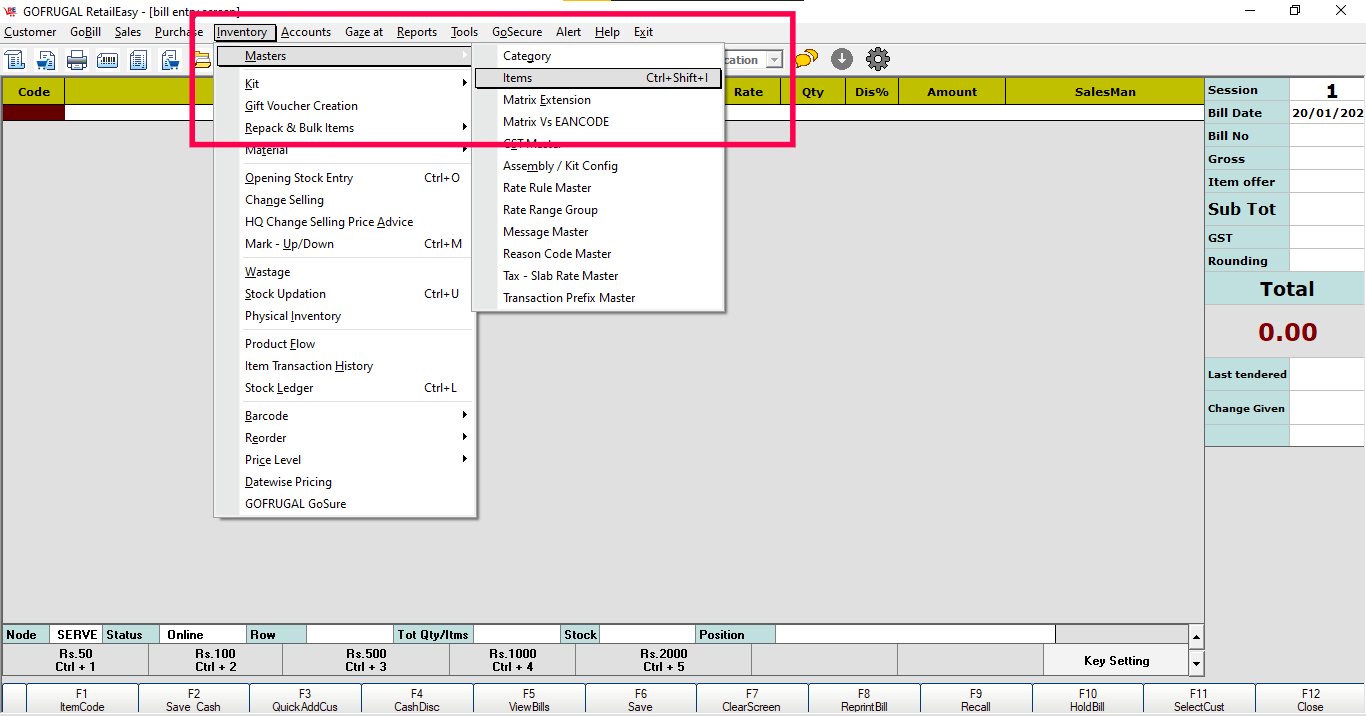The image size is (1366, 716).
Task: Click scroll up arrow beside Key Setting
Action: [1196, 637]
